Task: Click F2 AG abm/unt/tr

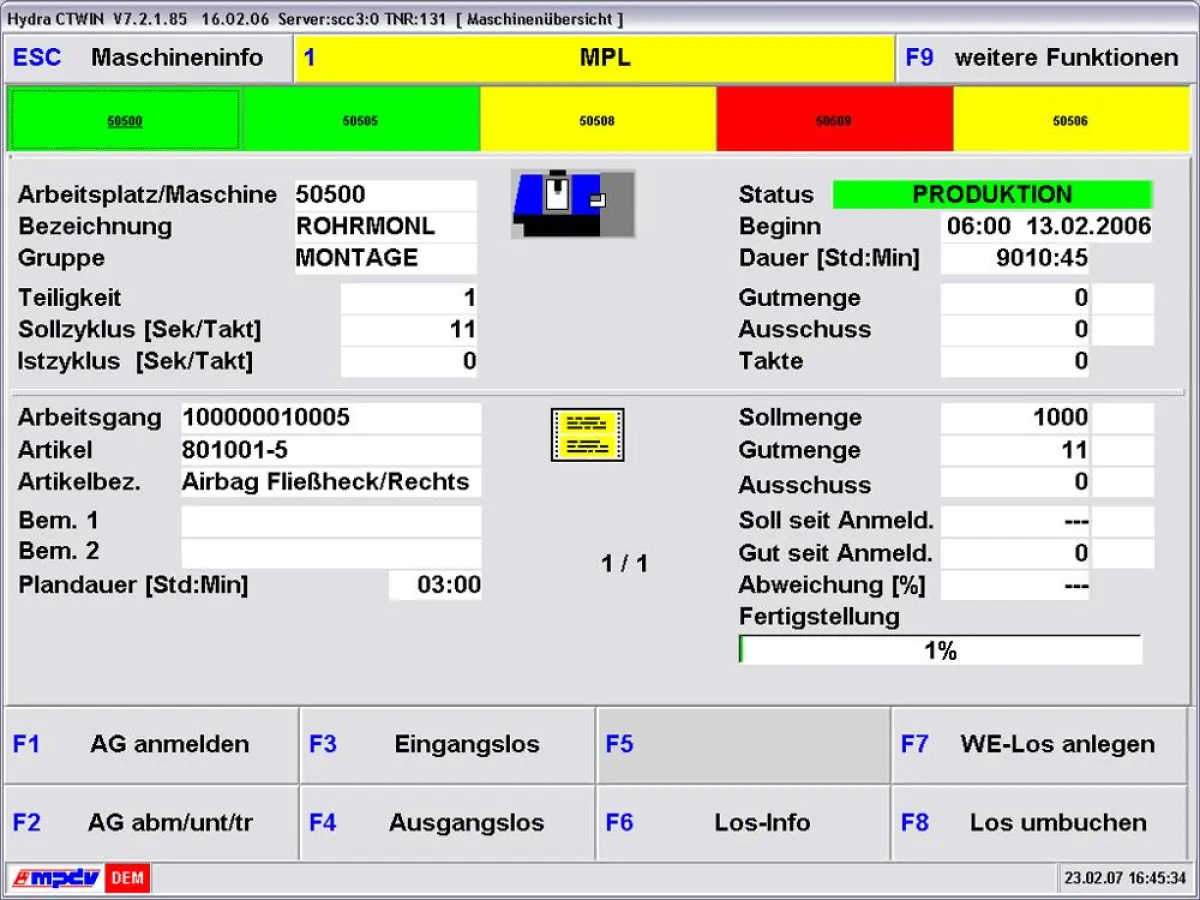Action: (x=150, y=822)
